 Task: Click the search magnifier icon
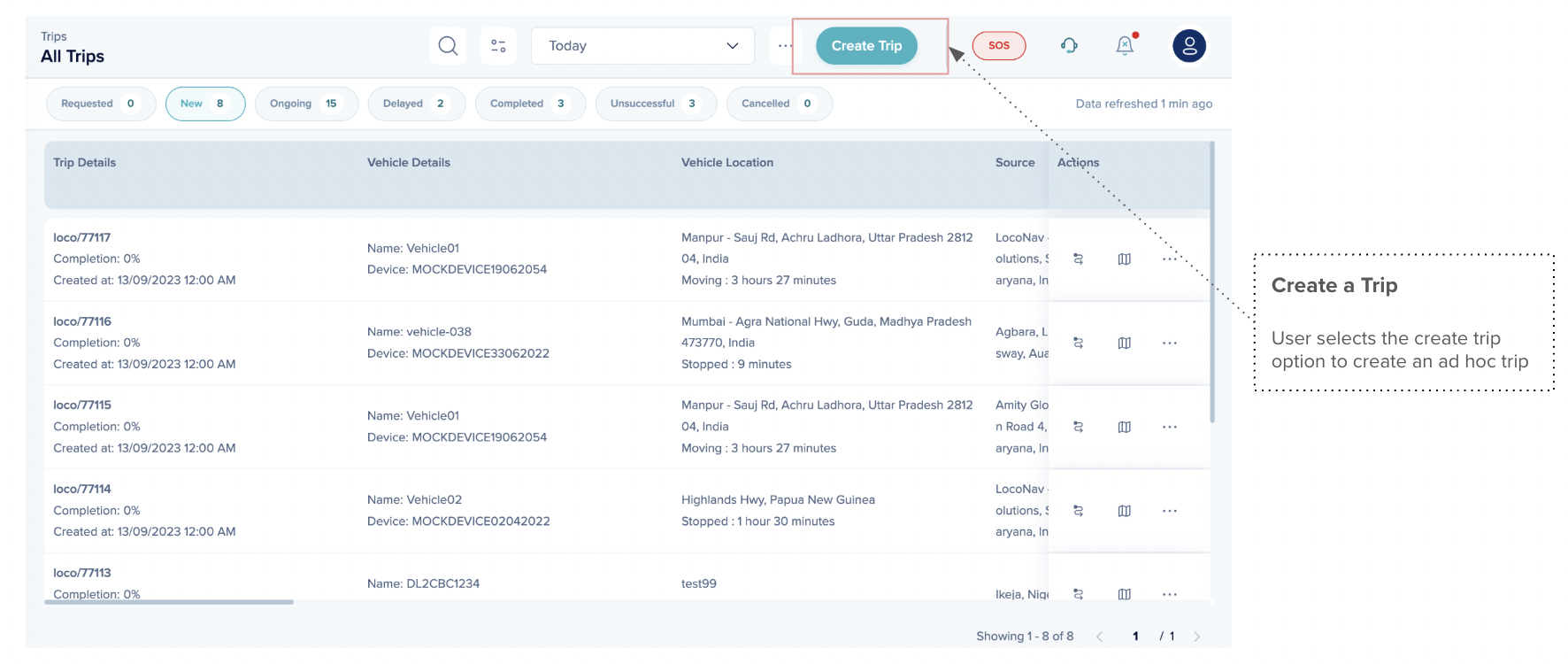[x=448, y=46]
